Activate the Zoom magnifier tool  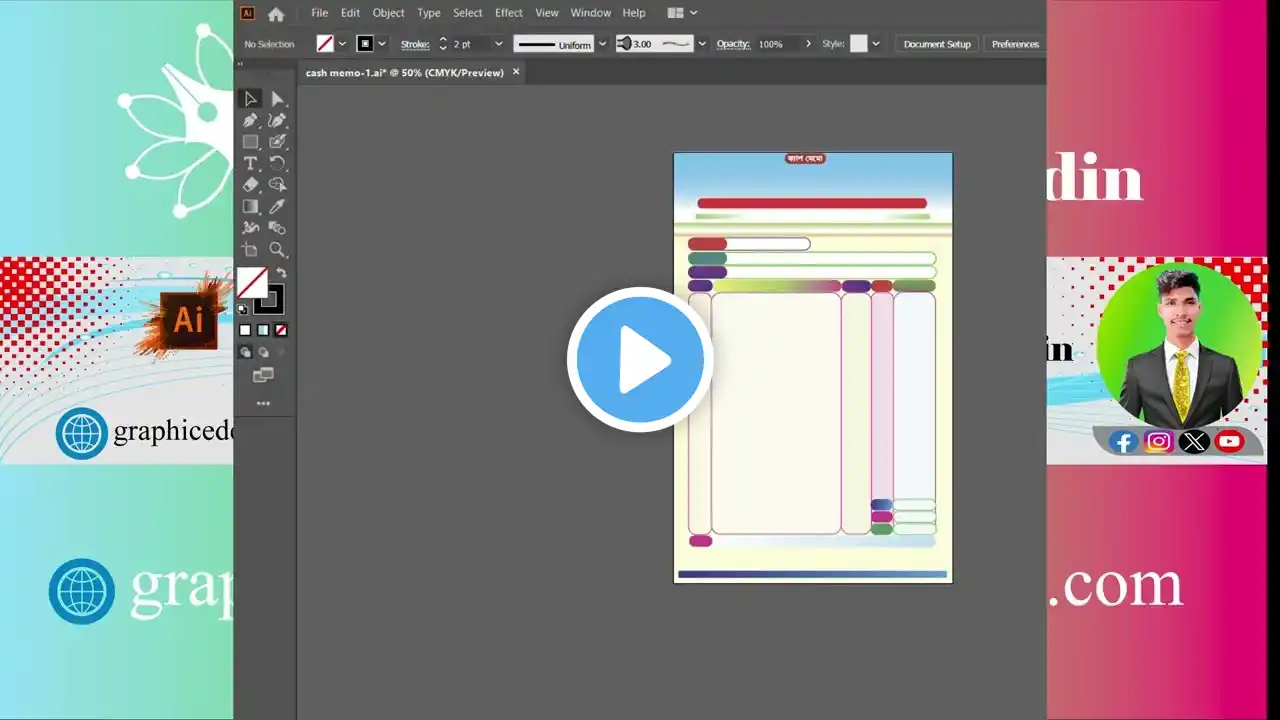[x=277, y=250]
